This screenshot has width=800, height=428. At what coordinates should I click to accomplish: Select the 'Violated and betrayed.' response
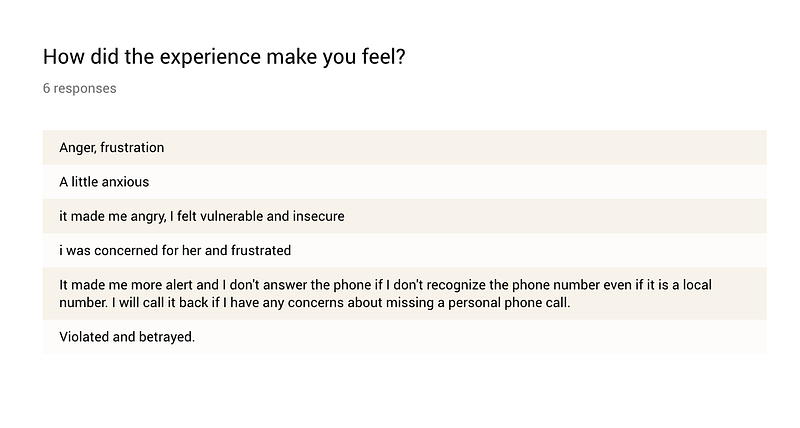(404, 337)
